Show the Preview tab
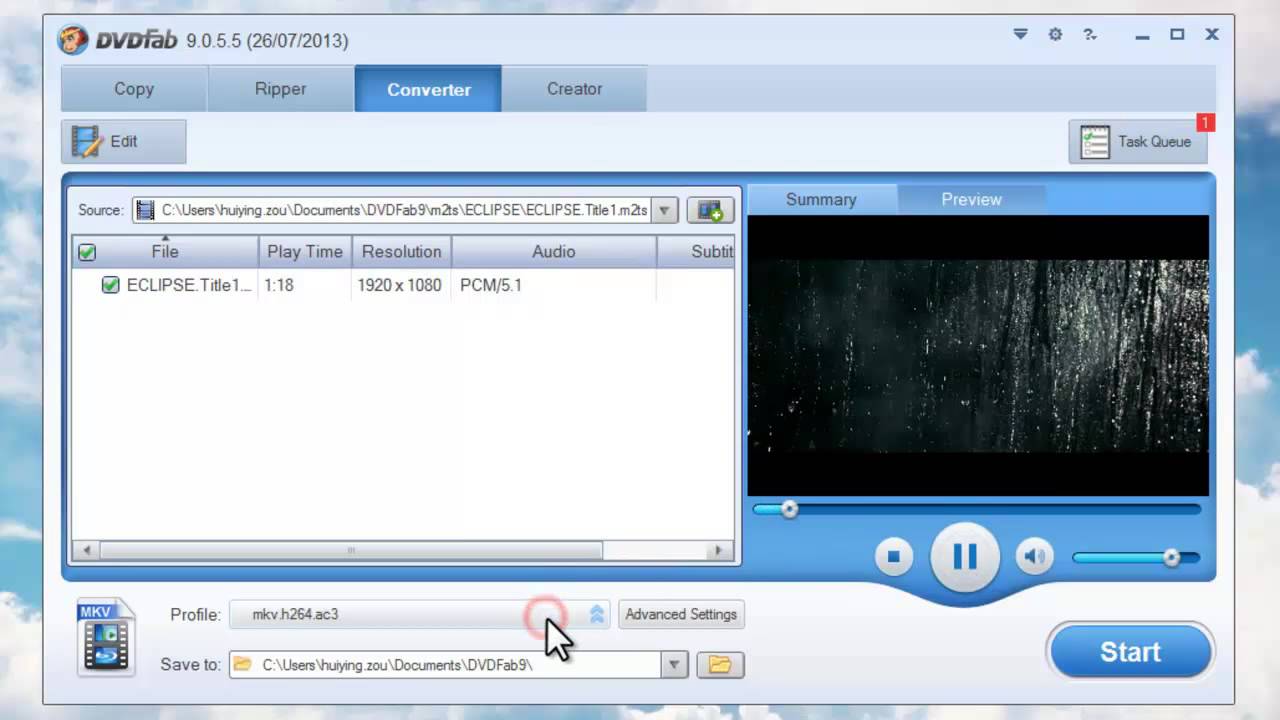This screenshot has height=720, width=1280. pos(971,199)
